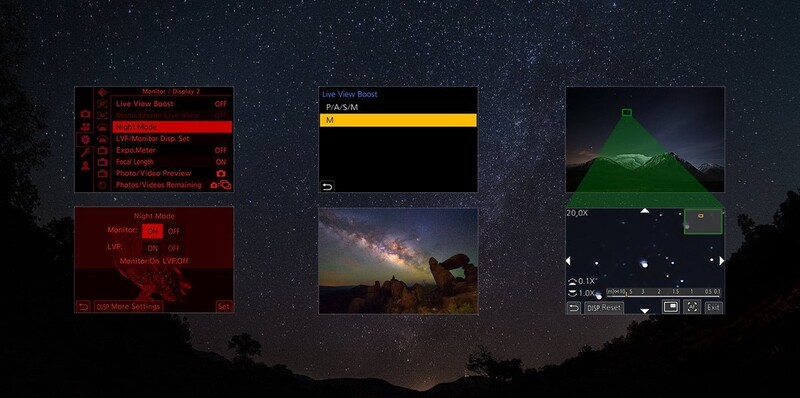Image resolution: width=800 pixels, height=398 pixels.
Task: Tap the back arrow in Night Mode screen
Action: click(83, 307)
